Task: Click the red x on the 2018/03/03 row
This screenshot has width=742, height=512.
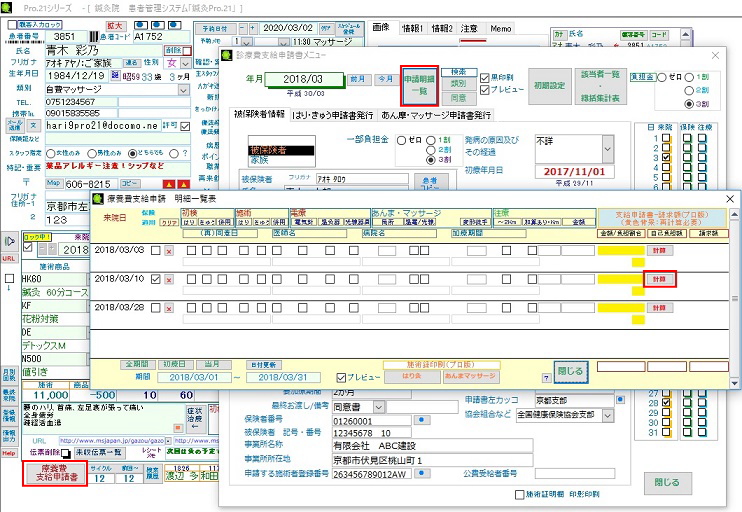Action: (169, 251)
